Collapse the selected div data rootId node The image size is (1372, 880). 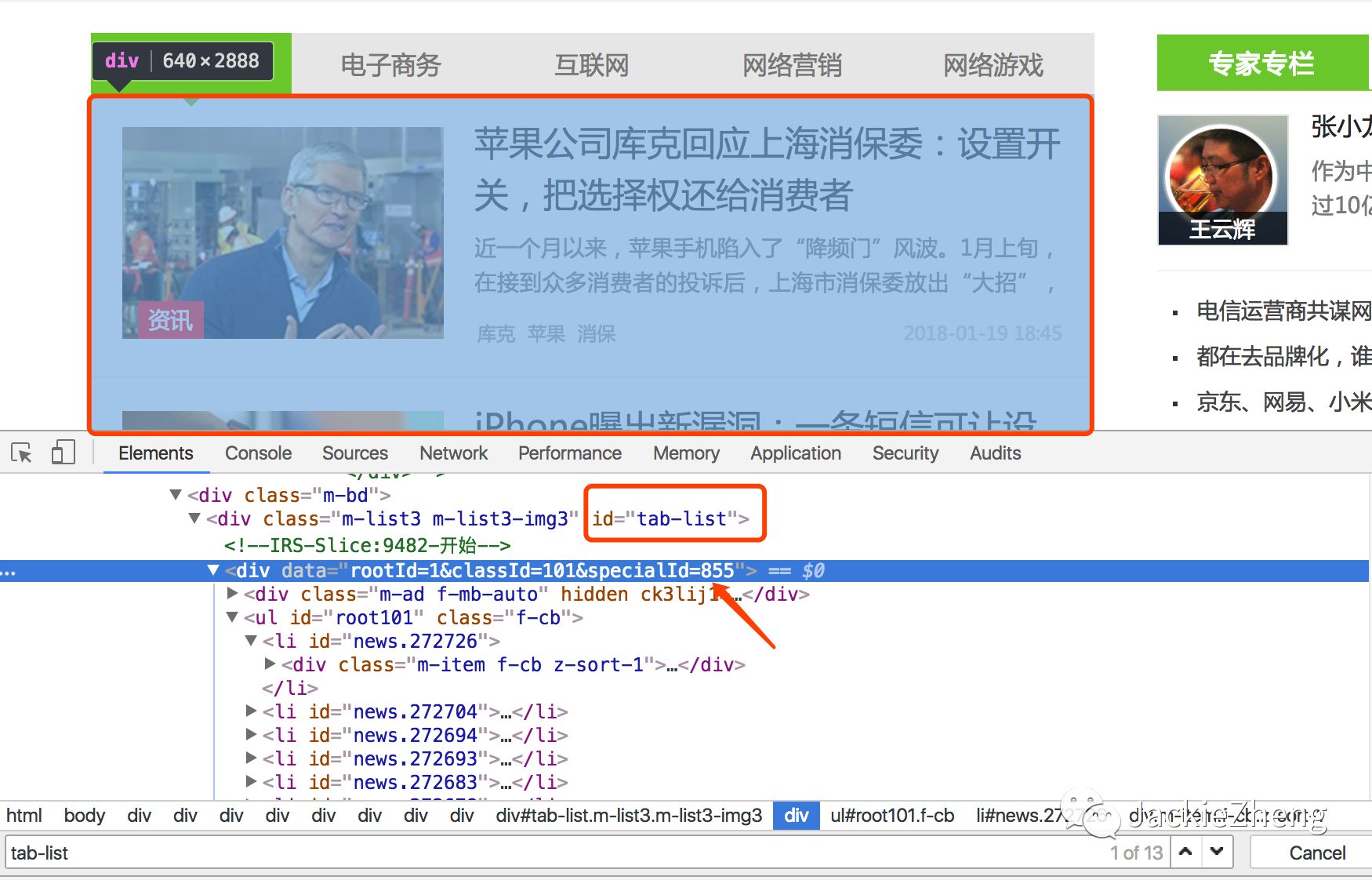(213, 570)
